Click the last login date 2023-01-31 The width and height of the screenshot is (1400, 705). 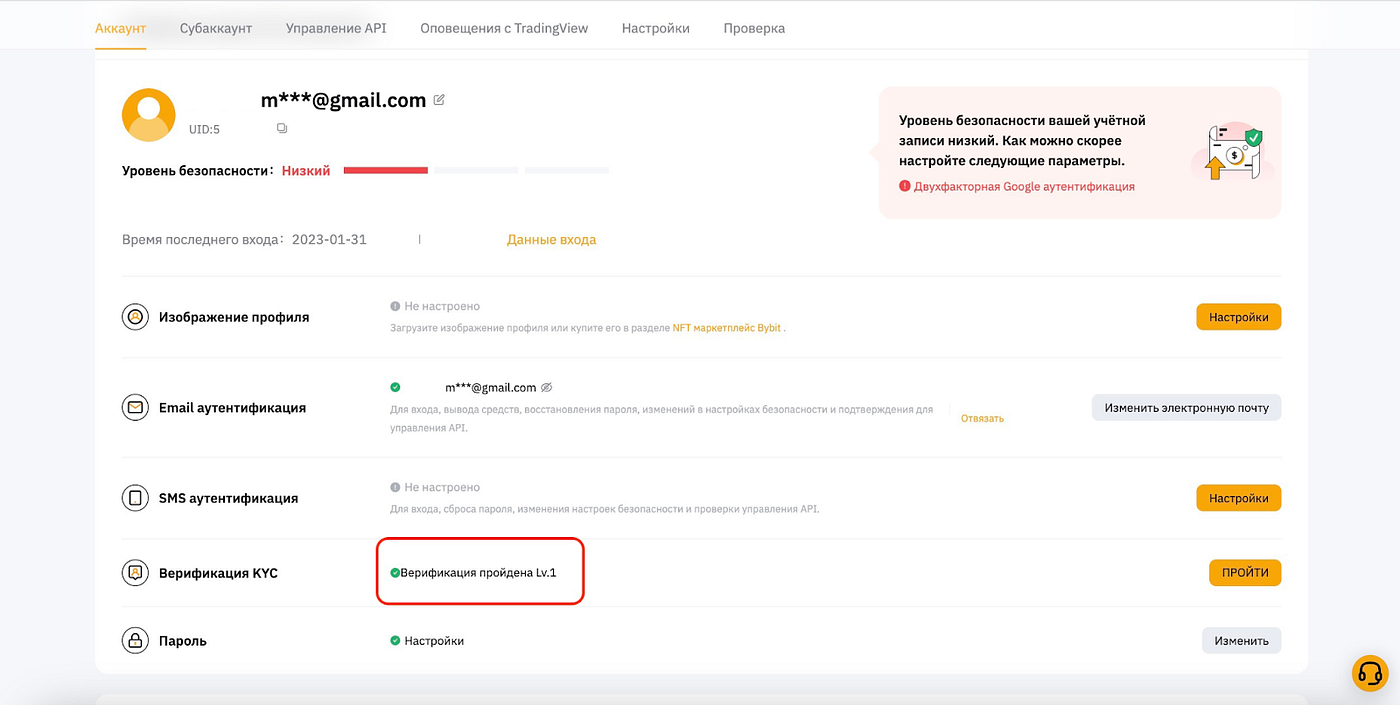tap(329, 240)
